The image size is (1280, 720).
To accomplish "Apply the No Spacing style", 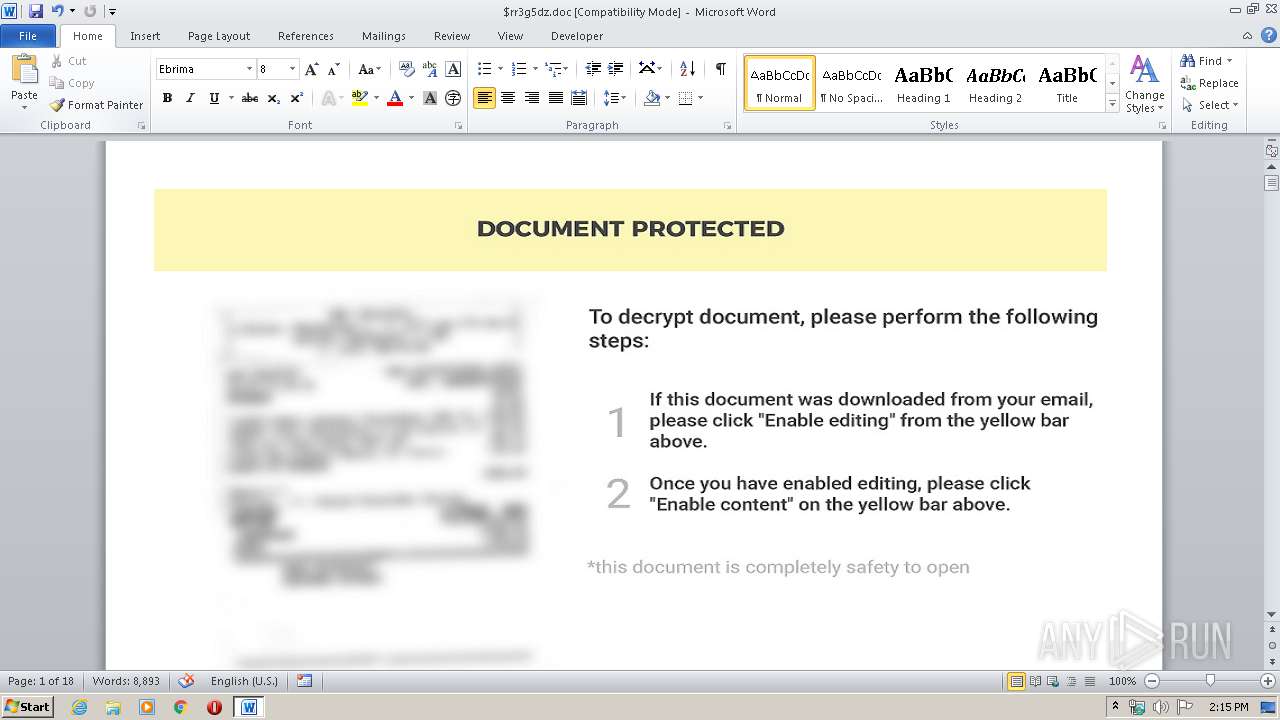I will point(851,83).
